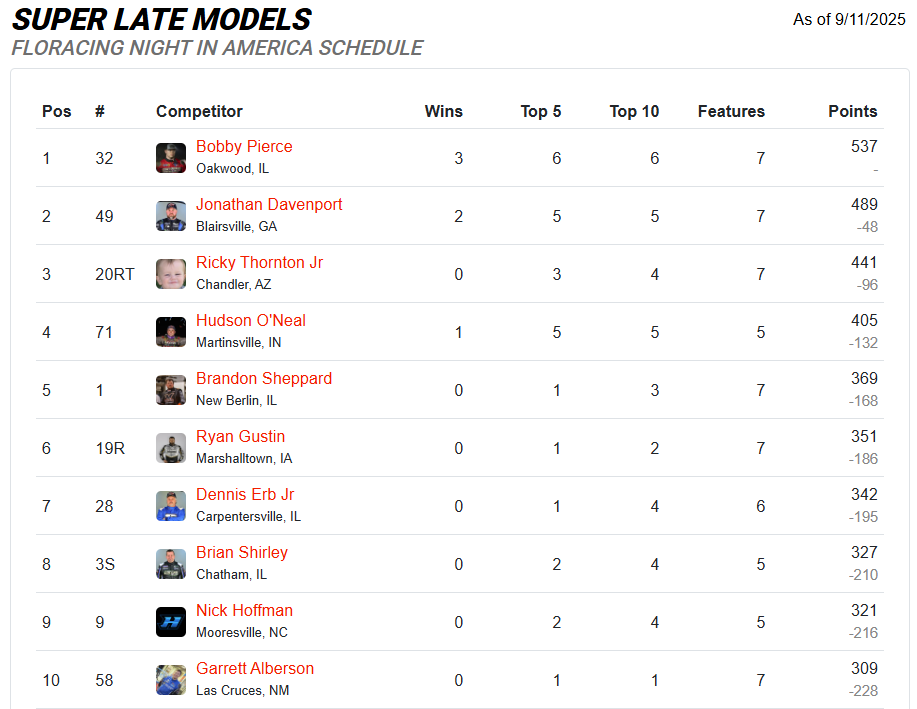Click the Features column header
The image size is (917, 709).
[731, 112]
